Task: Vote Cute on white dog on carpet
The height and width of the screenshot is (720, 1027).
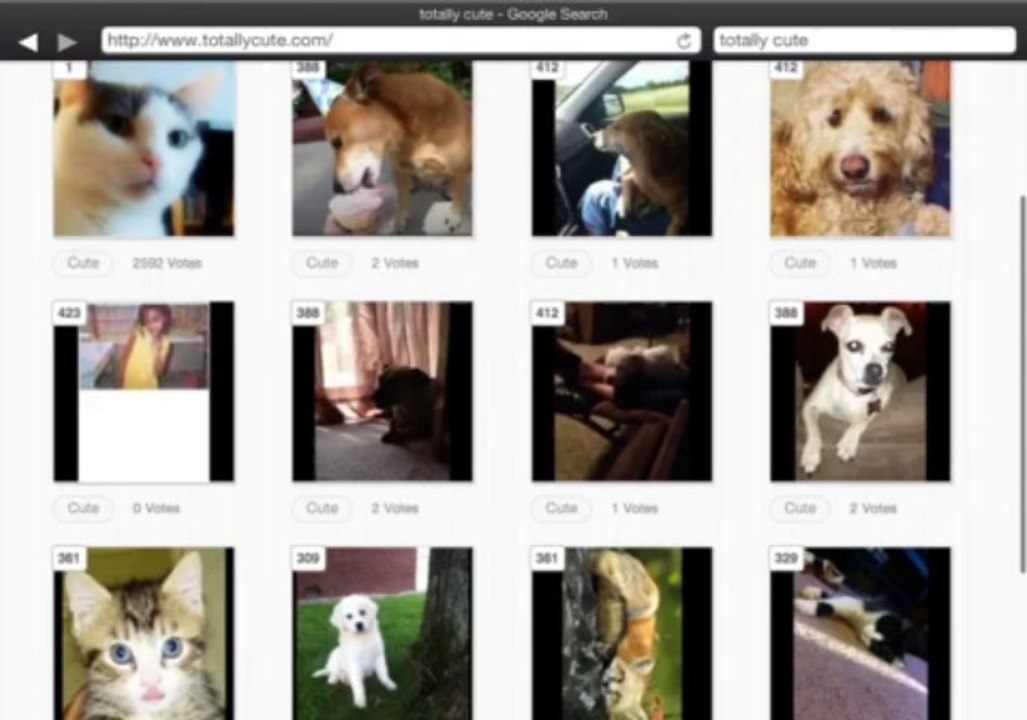Action: point(800,508)
